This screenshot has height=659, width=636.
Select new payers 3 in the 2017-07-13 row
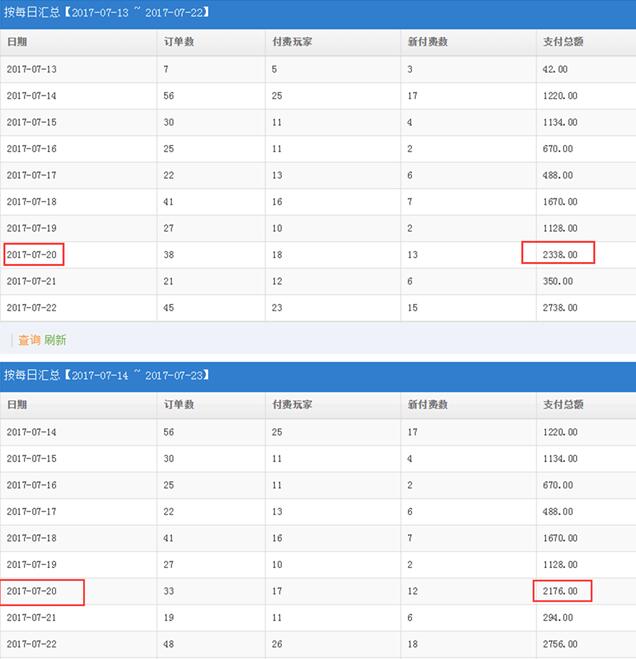pos(410,69)
